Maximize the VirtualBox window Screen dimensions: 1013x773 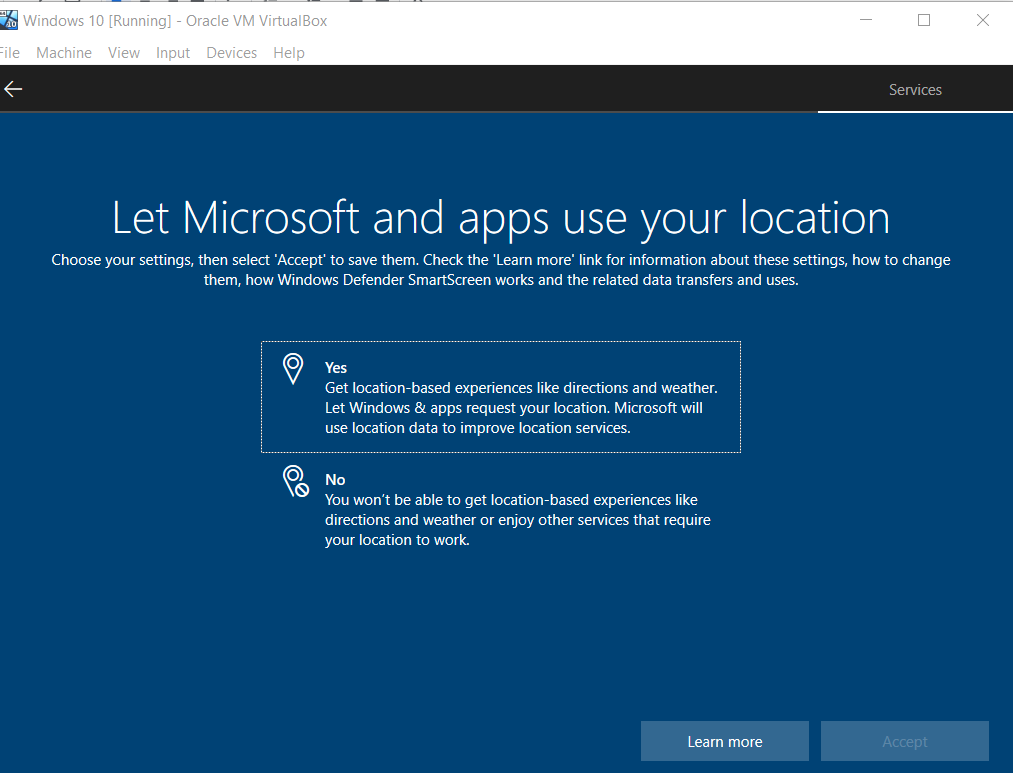point(924,20)
